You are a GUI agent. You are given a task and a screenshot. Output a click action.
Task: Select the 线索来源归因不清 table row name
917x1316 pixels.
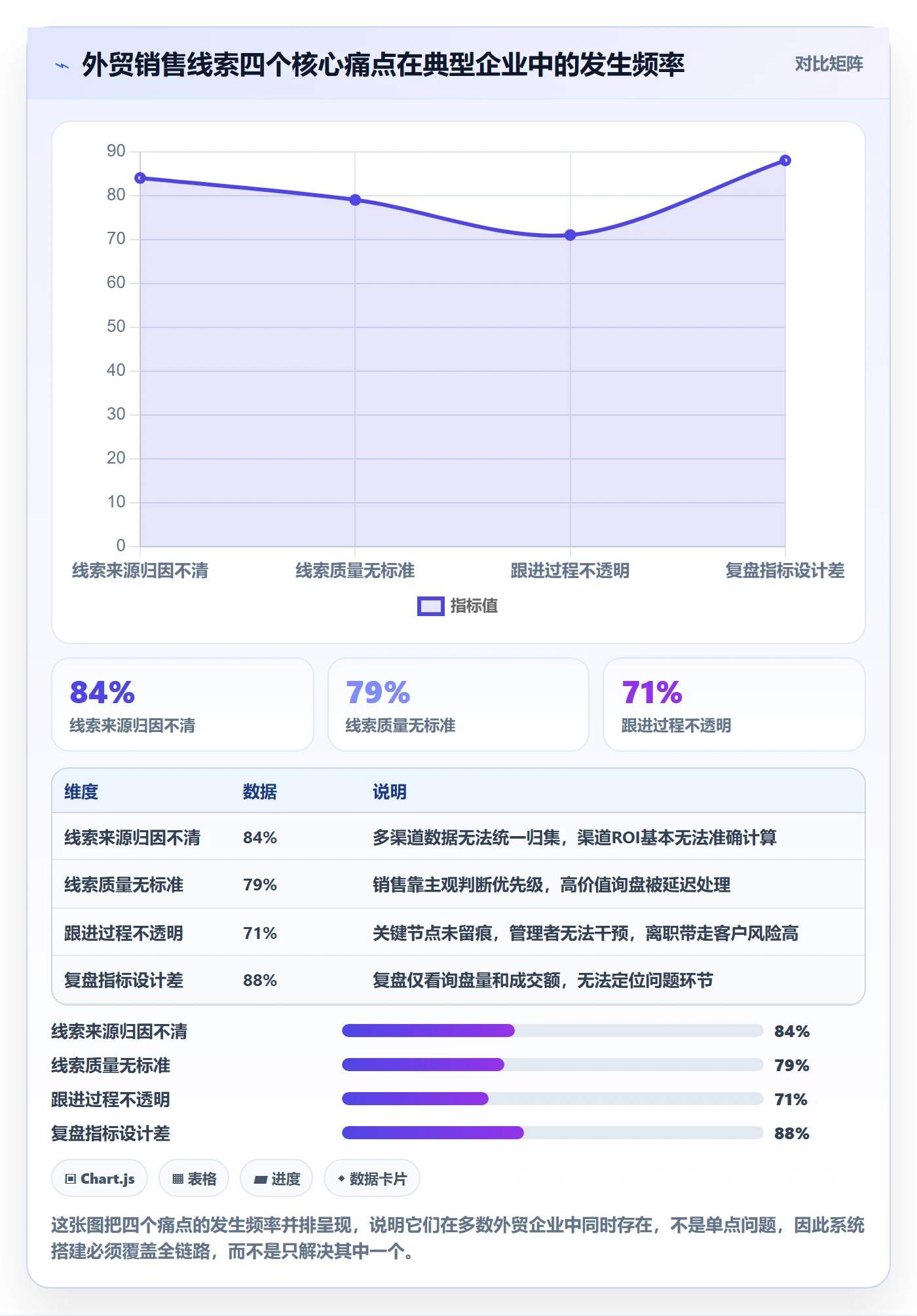point(132,838)
